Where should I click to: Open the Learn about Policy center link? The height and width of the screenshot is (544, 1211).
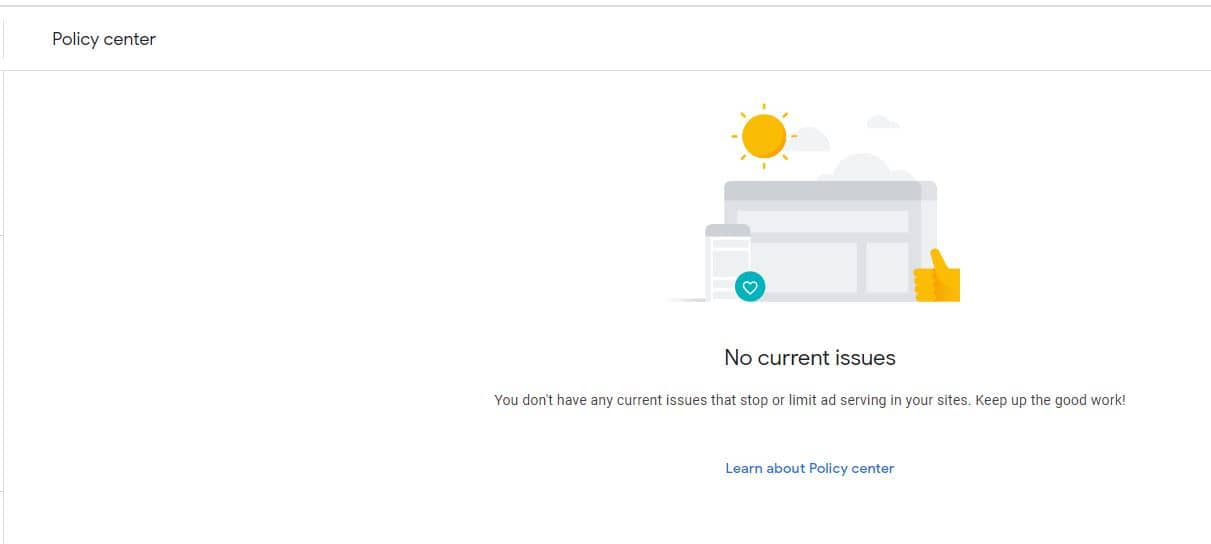[809, 468]
